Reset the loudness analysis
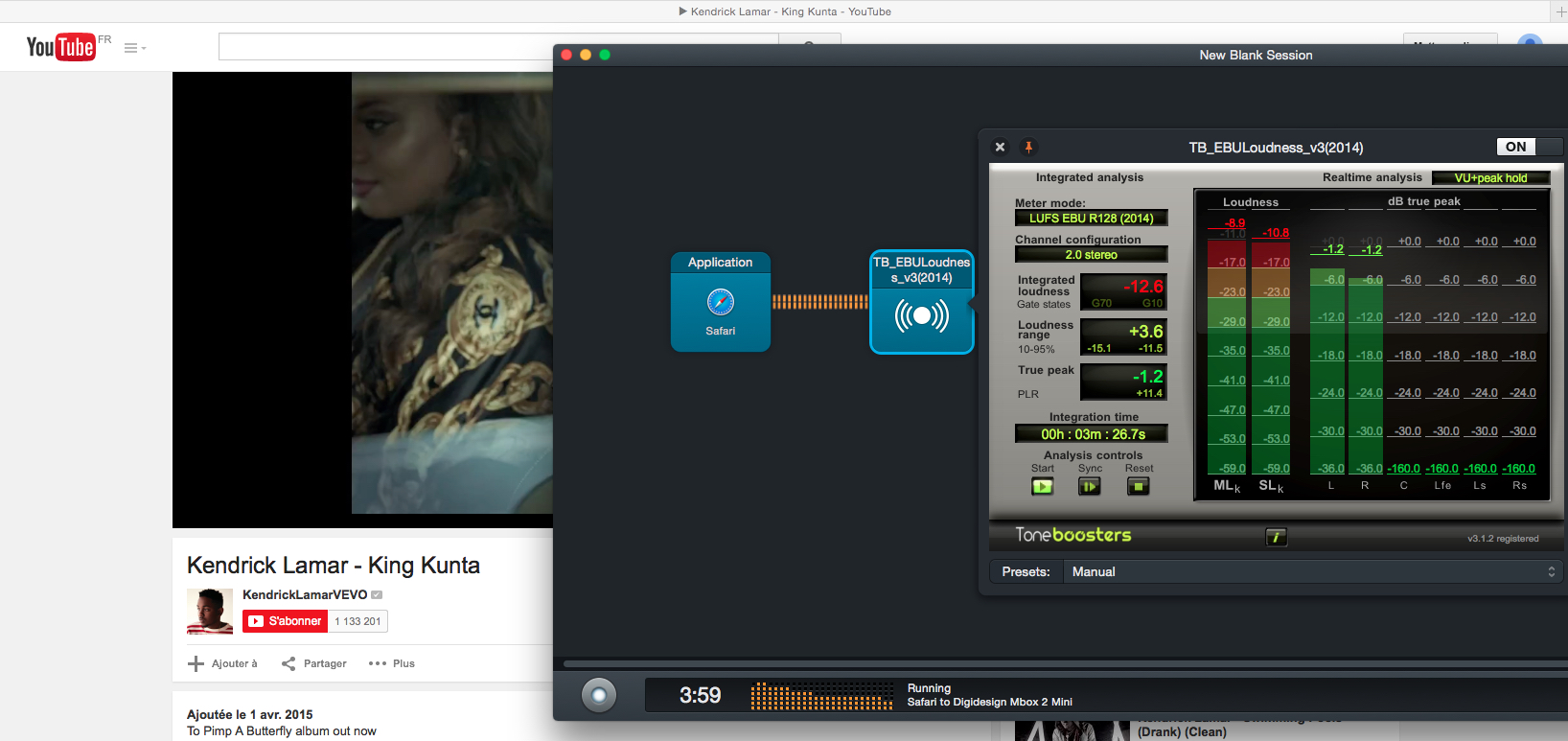The width and height of the screenshot is (1568, 741). 1138,486
